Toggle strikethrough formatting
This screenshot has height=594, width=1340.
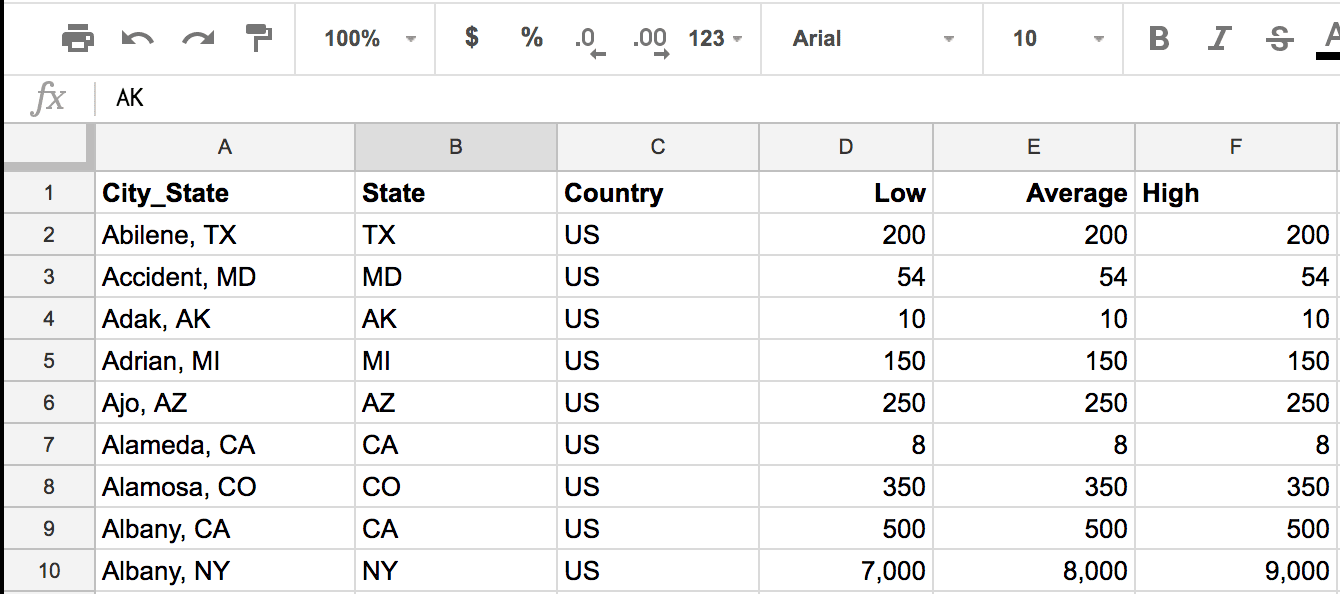point(1278,39)
